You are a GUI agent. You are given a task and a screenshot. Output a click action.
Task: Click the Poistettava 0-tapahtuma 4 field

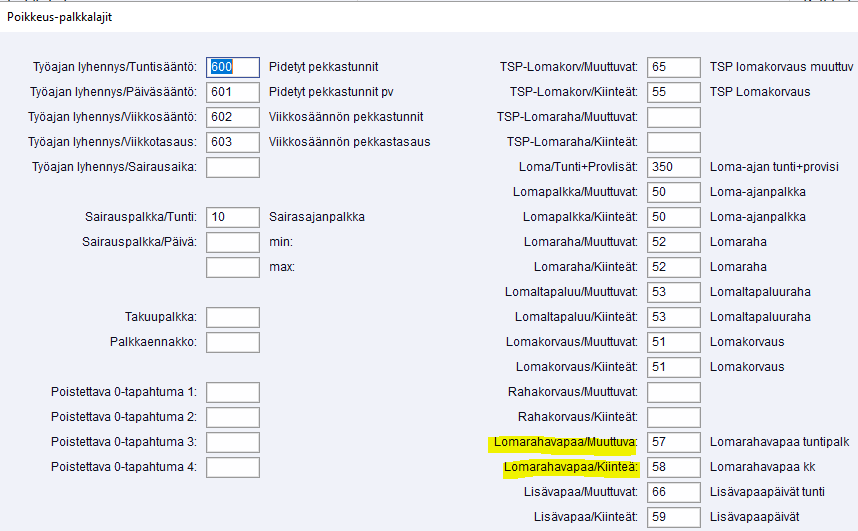point(232,467)
